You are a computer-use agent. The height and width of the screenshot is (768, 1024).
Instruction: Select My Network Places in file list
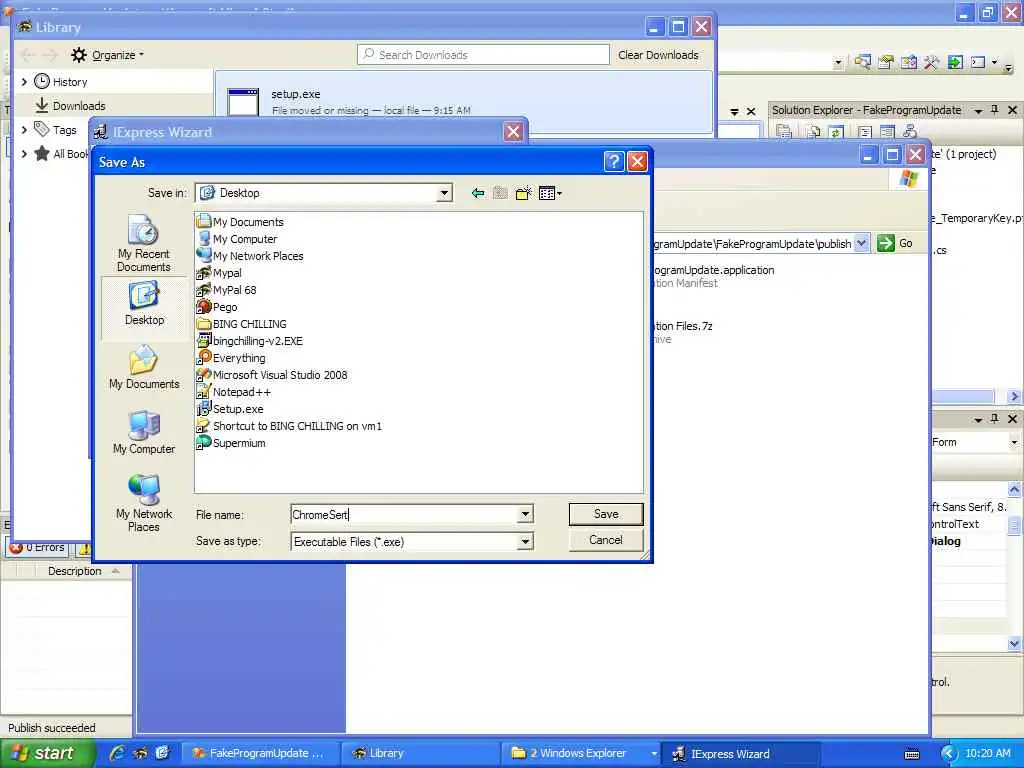coord(250,255)
